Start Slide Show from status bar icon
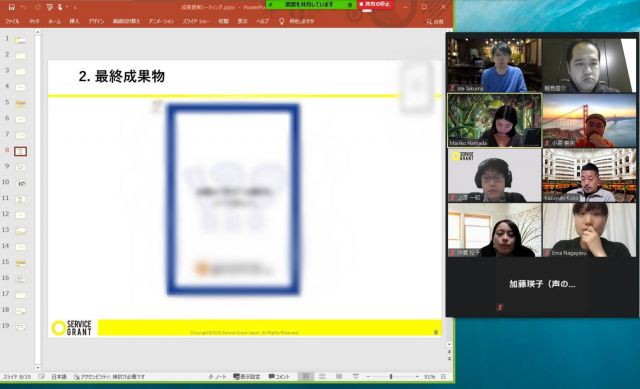640x389 pixels. pyautogui.click(x=356, y=377)
